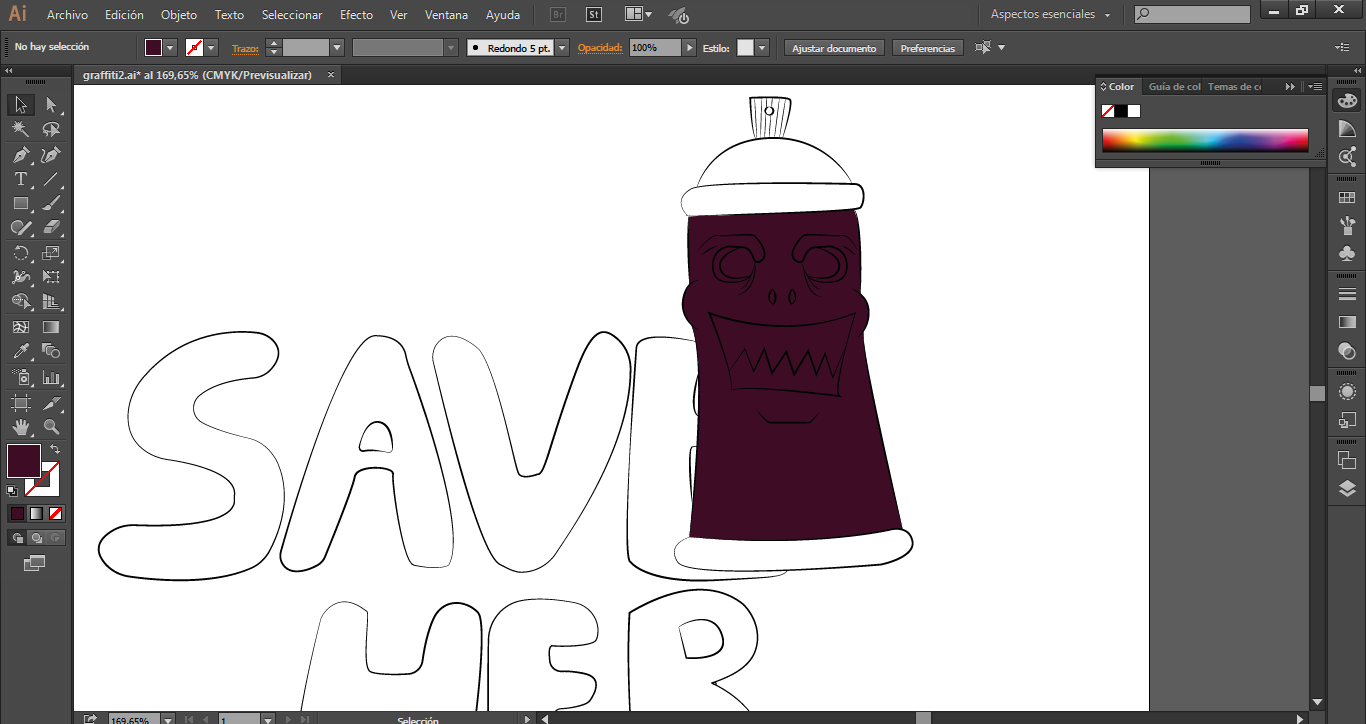1366x724 pixels.
Task: Open the Layers panel icon
Action: 1347,489
